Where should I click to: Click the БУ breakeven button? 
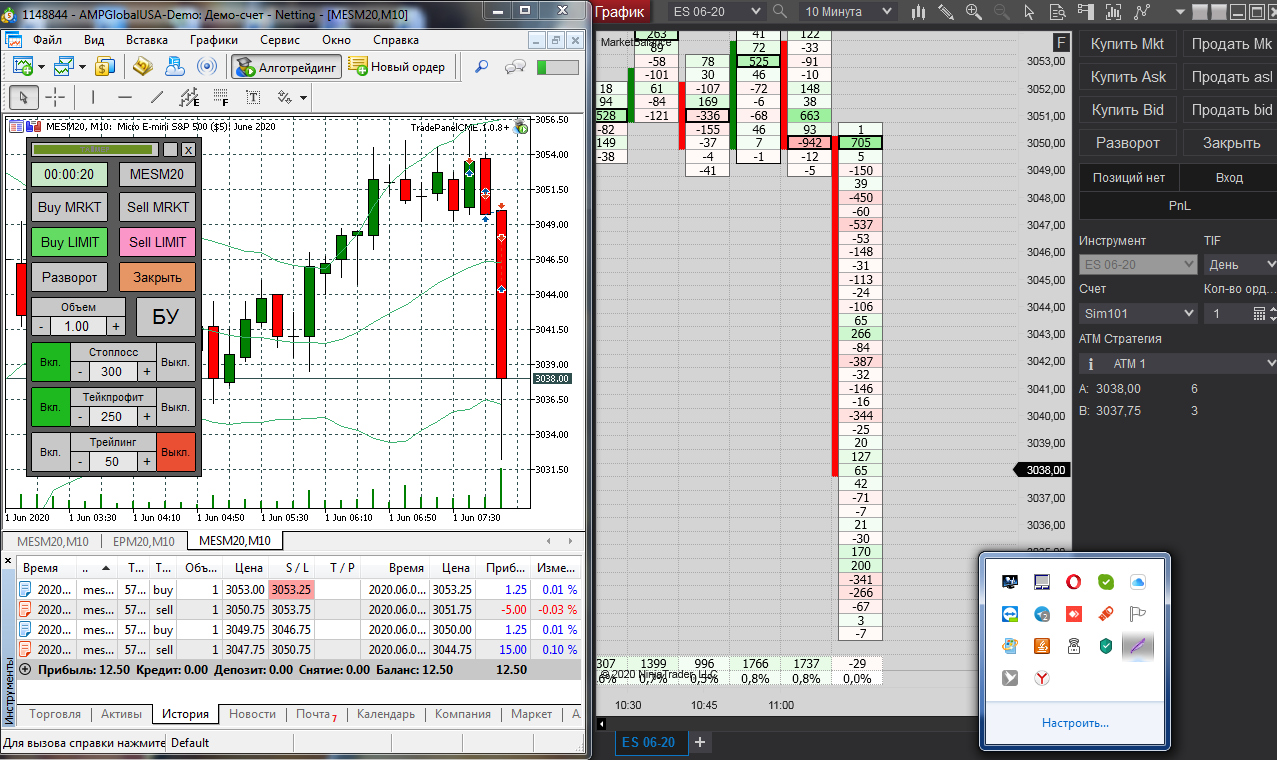pyautogui.click(x=165, y=317)
